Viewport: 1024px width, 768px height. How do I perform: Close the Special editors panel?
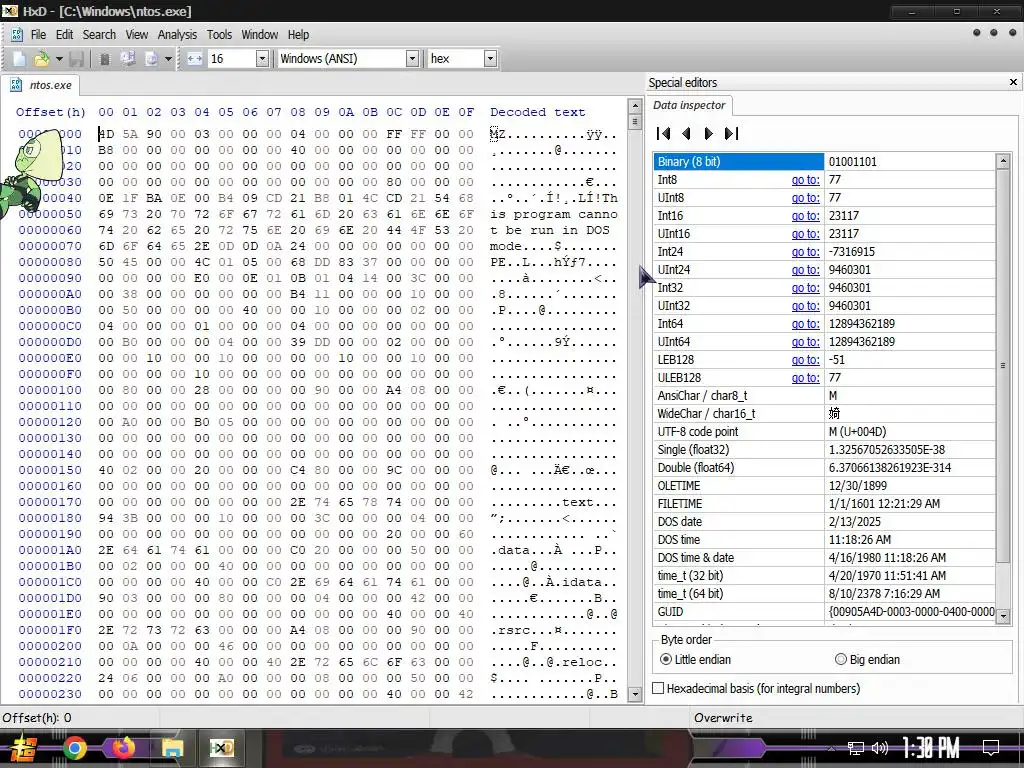tap(1013, 82)
